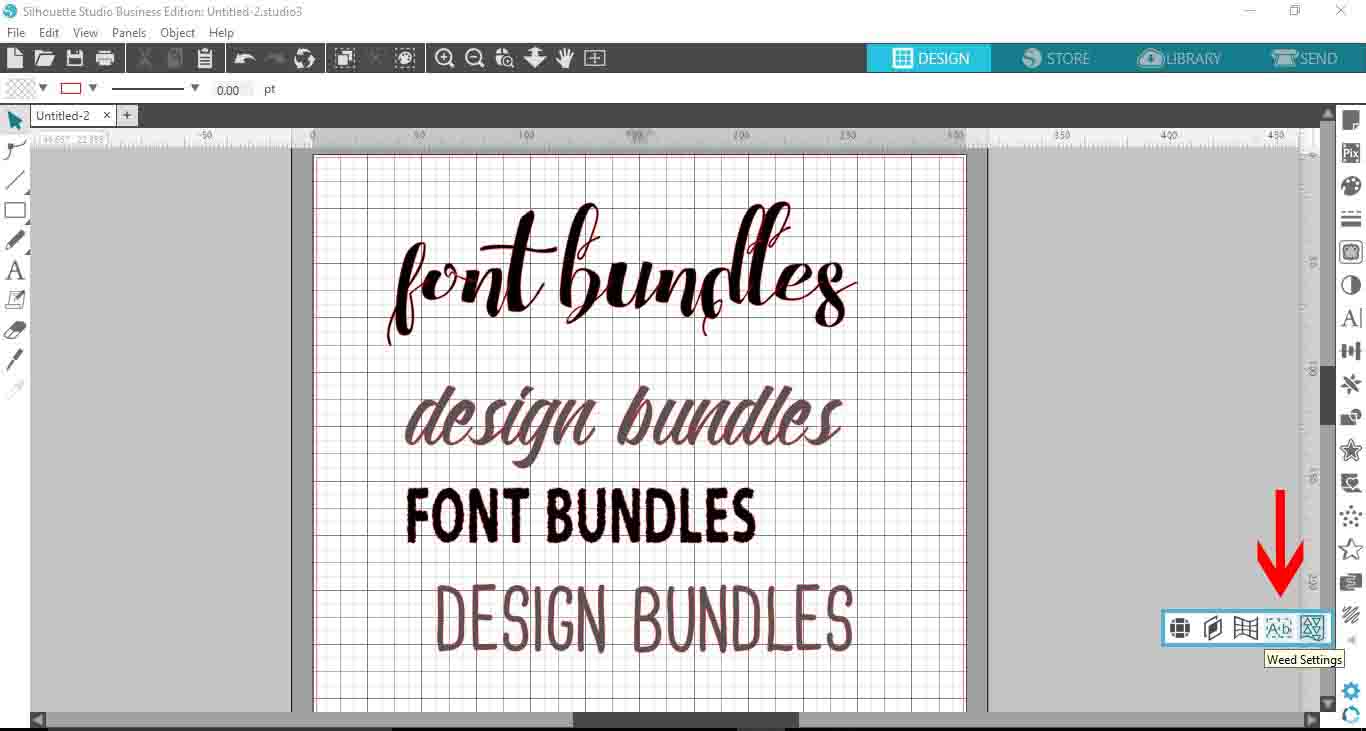The width and height of the screenshot is (1366, 731).
Task: Open a file using the folder icon
Action: click(44, 58)
